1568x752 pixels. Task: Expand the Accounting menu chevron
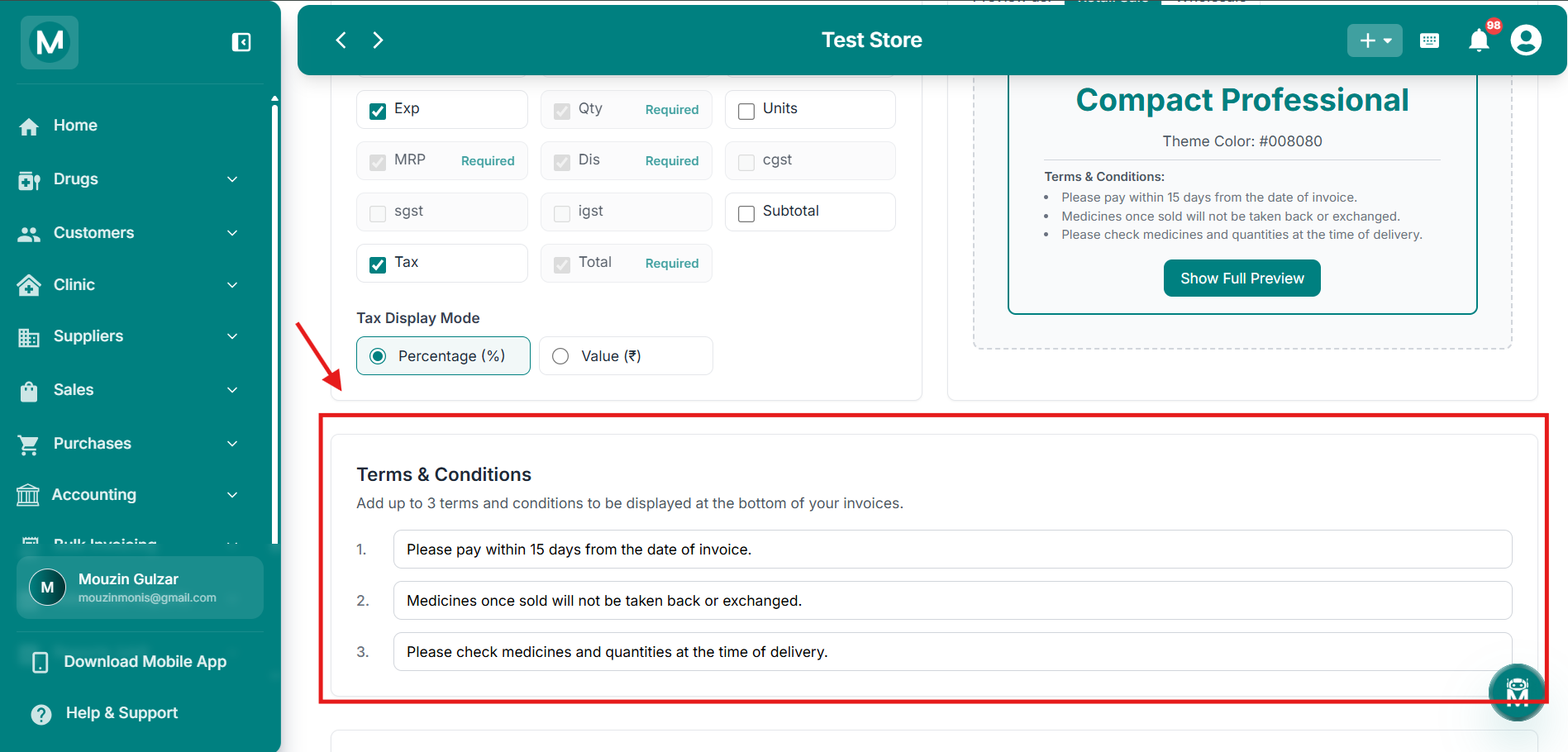[232, 495]
